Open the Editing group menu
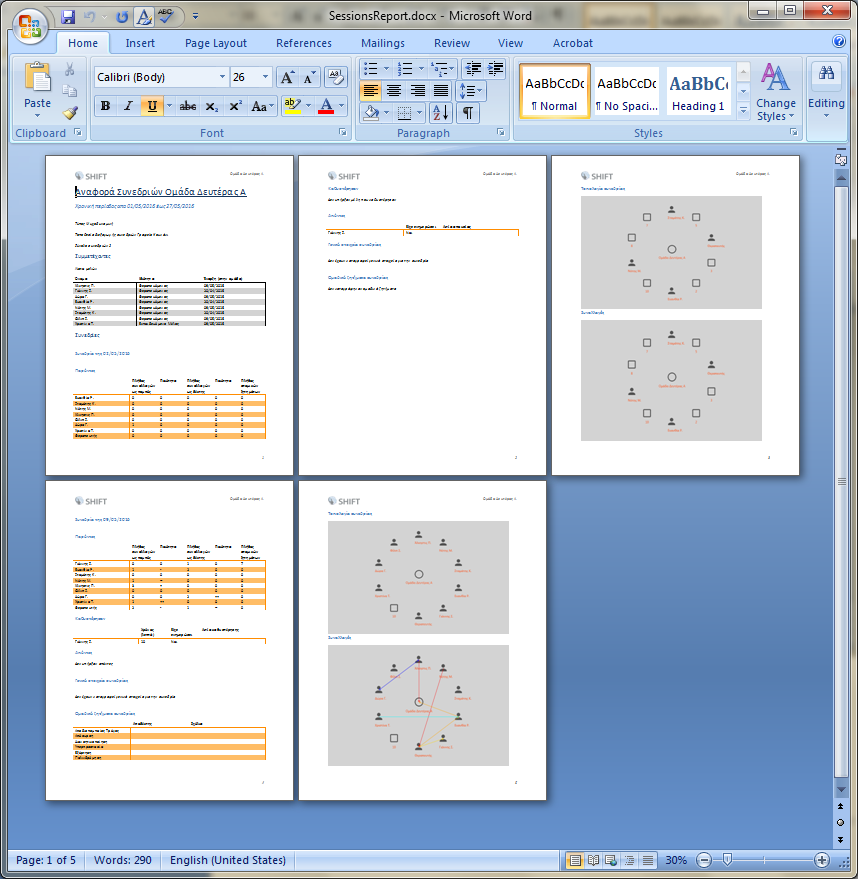This screenshot has height=879, width=858. pyautogui.click(x=826, y=91)
